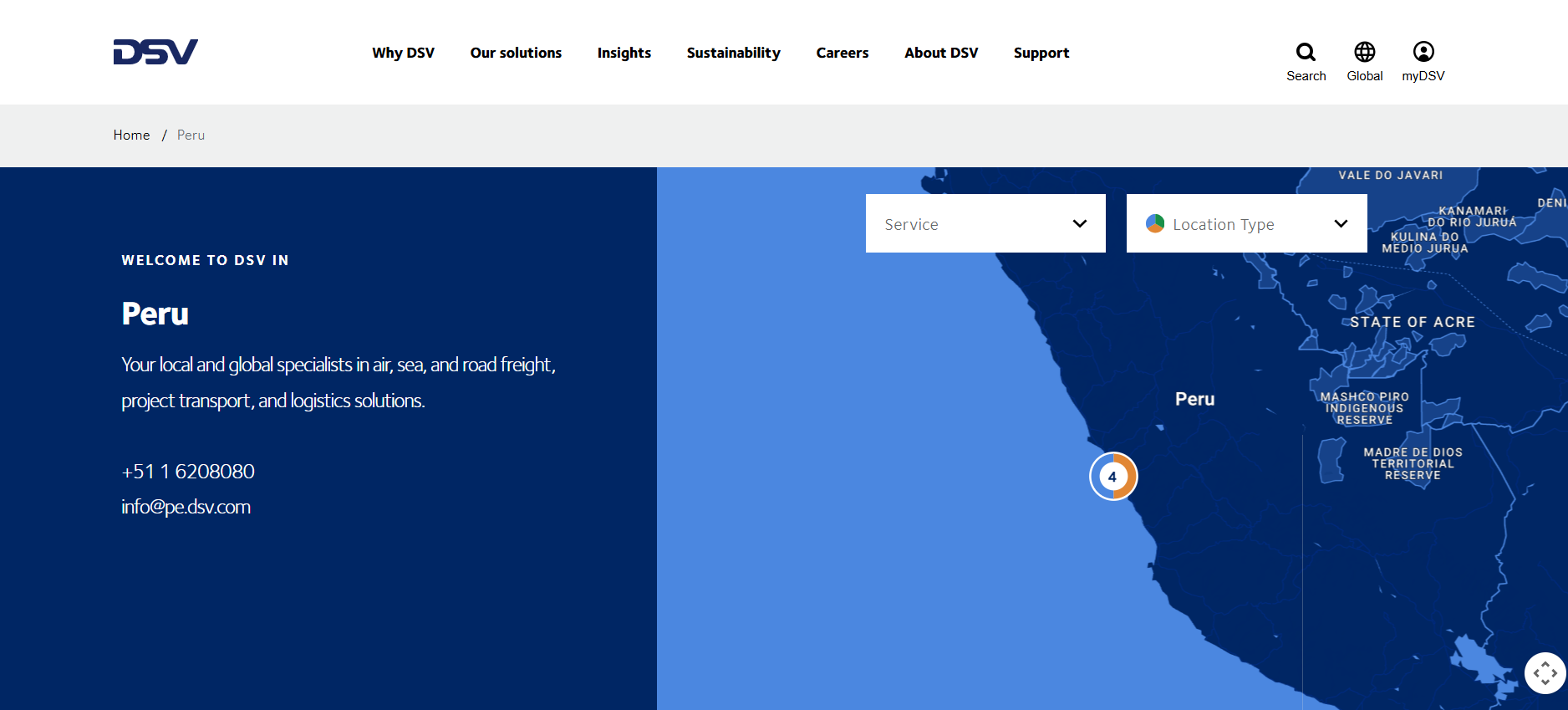Open the Global globe icon
This screenshot has height=710, width=1568.
[x=1364, y=52]
